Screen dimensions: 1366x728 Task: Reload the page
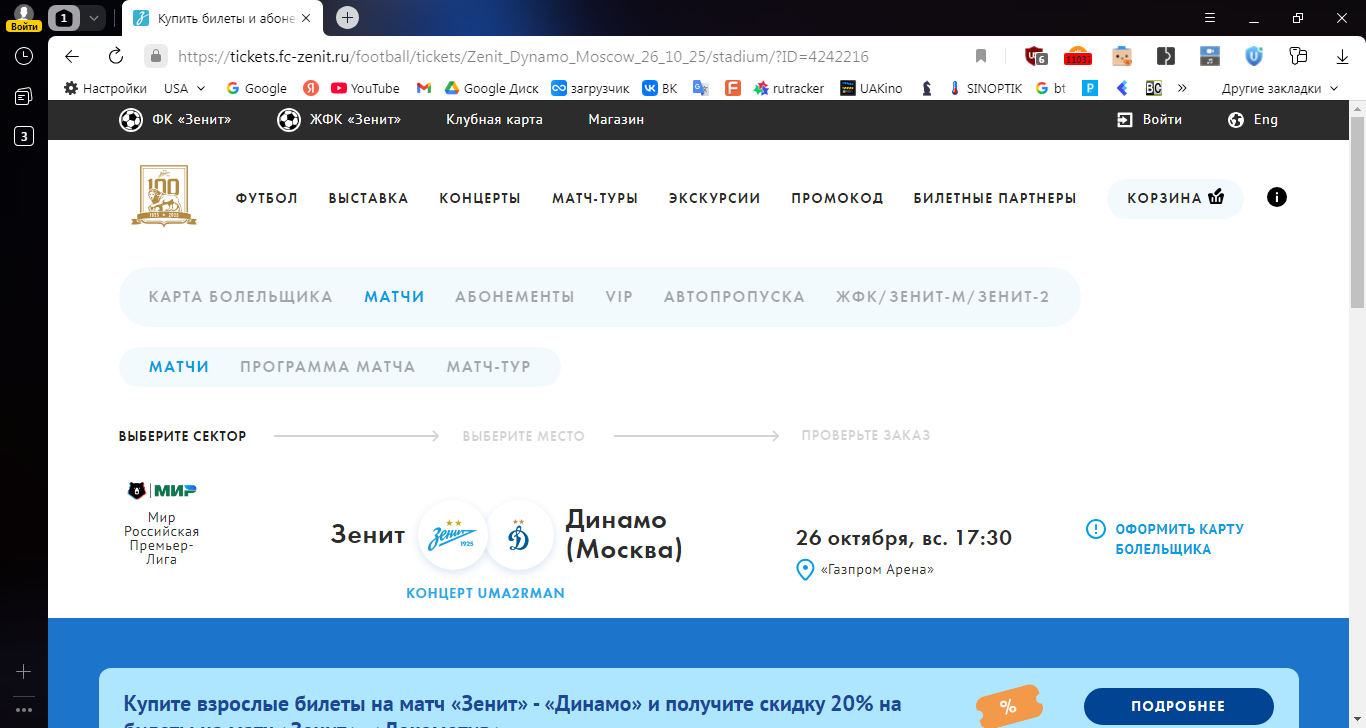coord(116,56)
